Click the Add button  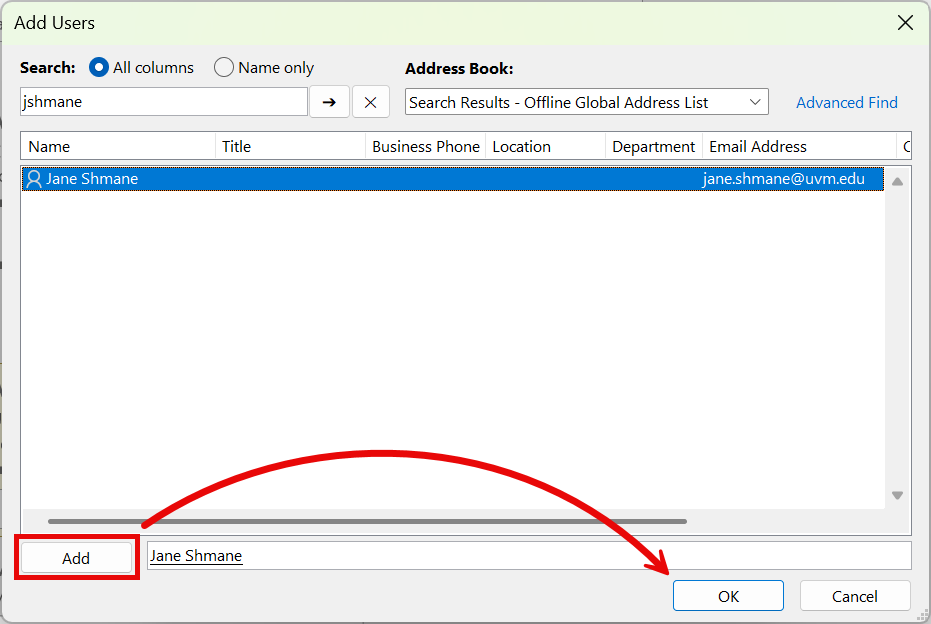tap(76, 557)
